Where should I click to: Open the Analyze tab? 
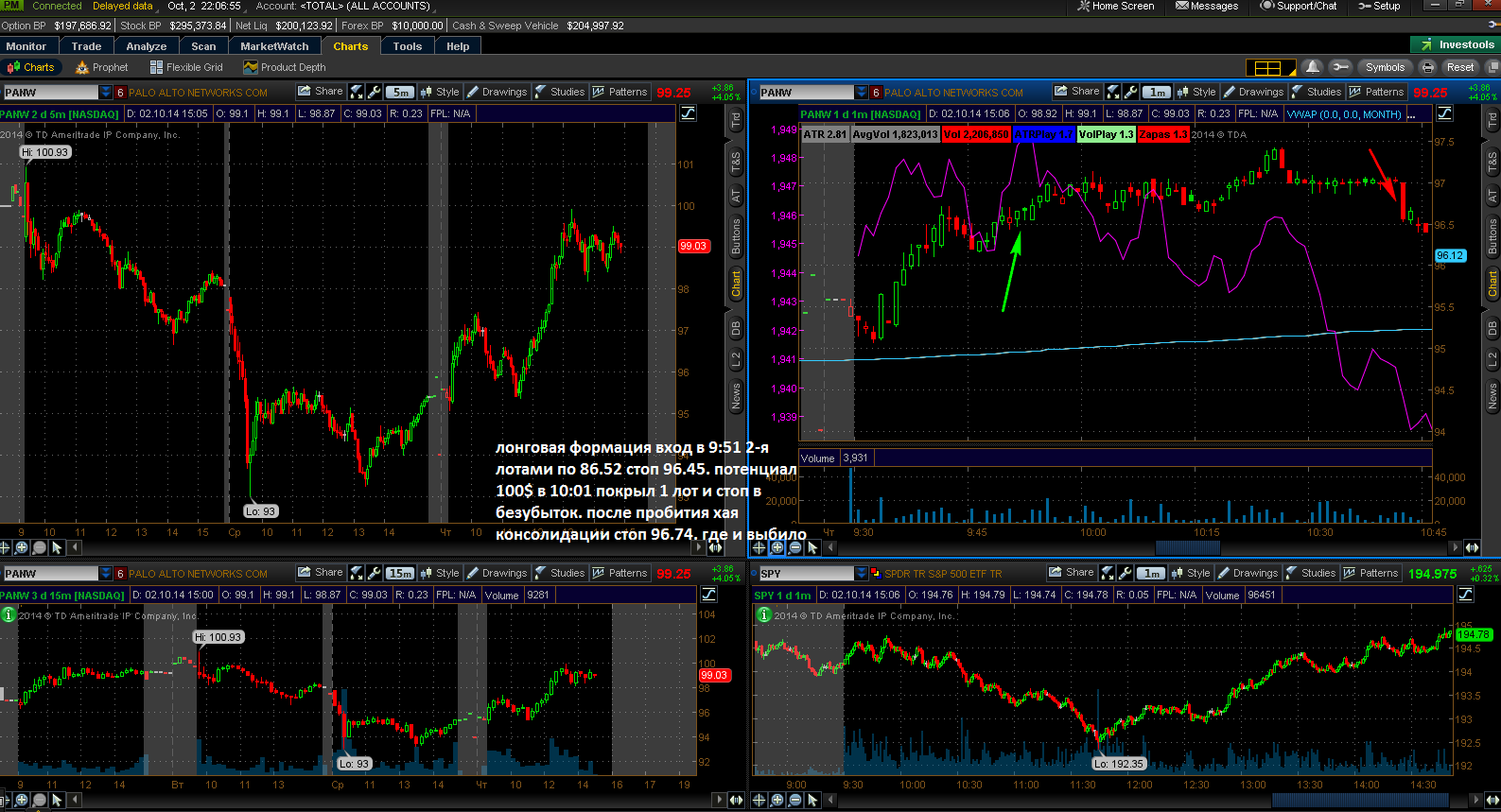point(147,45)
